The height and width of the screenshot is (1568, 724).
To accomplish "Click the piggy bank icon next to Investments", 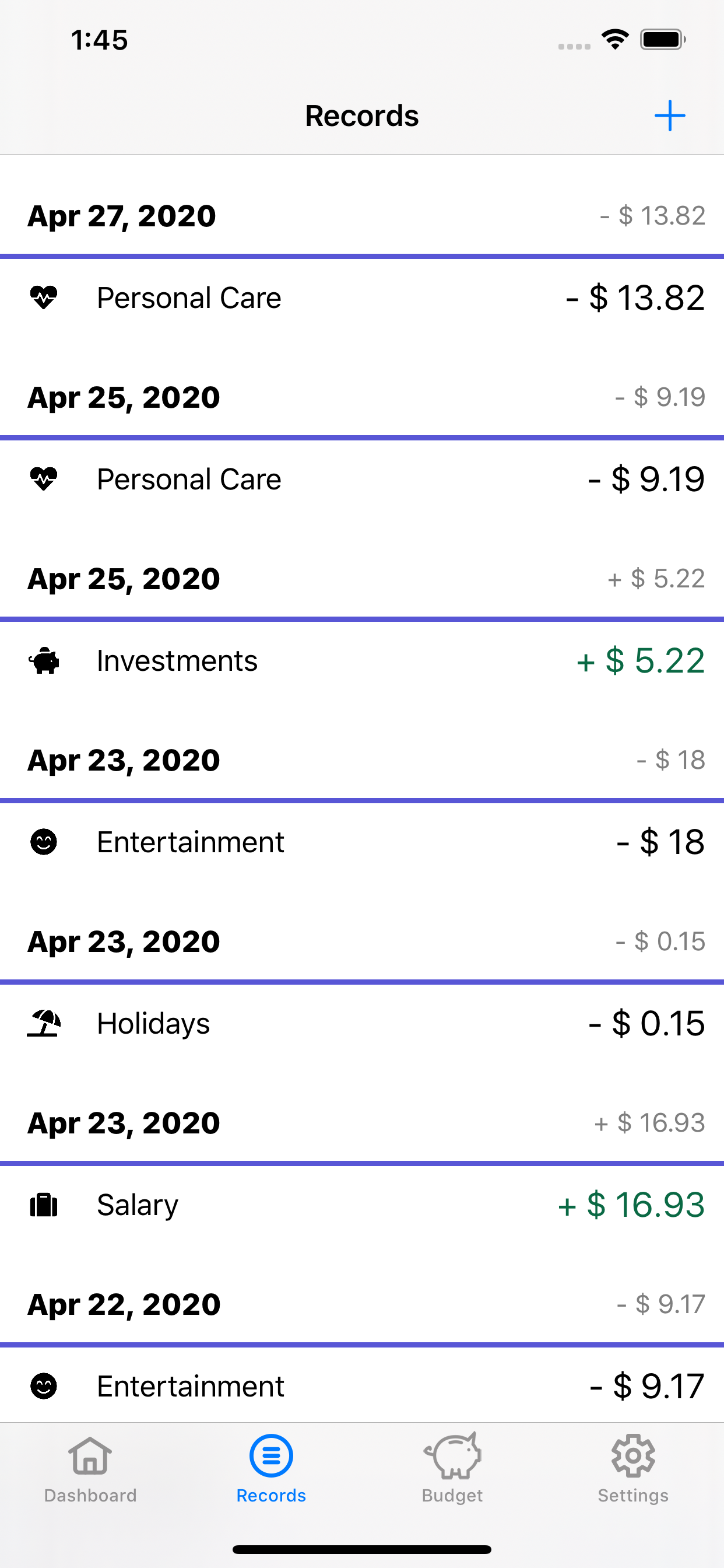I will (44, 660).
